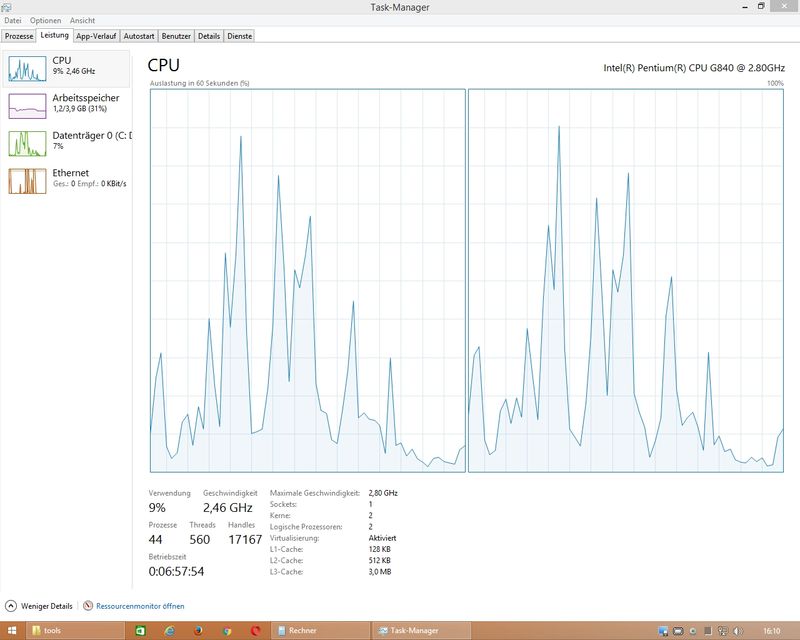The height and width of the screenshot is (640, 800).
Task: Launch Firefox from the taskbar
Action: [x=198, y=631]
